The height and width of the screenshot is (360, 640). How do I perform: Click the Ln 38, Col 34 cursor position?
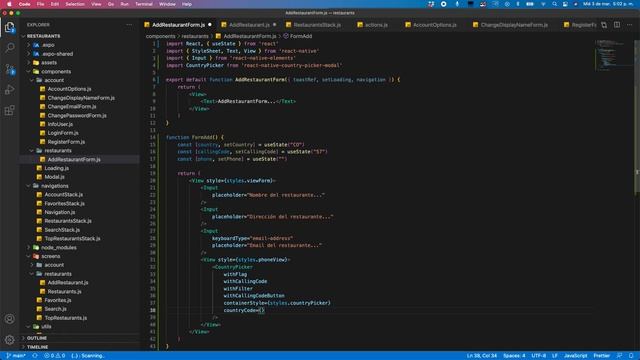pos(482,356)
